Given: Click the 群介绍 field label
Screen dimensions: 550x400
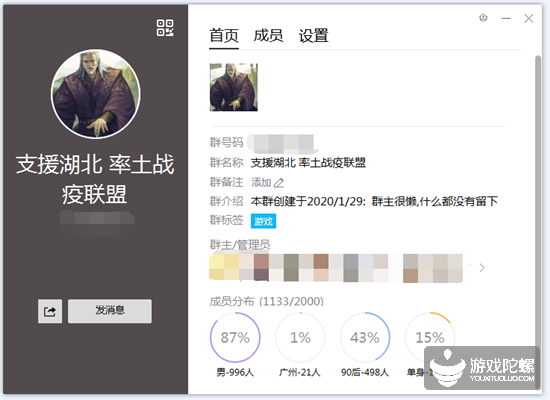Looking at the screenshot, I should 226,201.
